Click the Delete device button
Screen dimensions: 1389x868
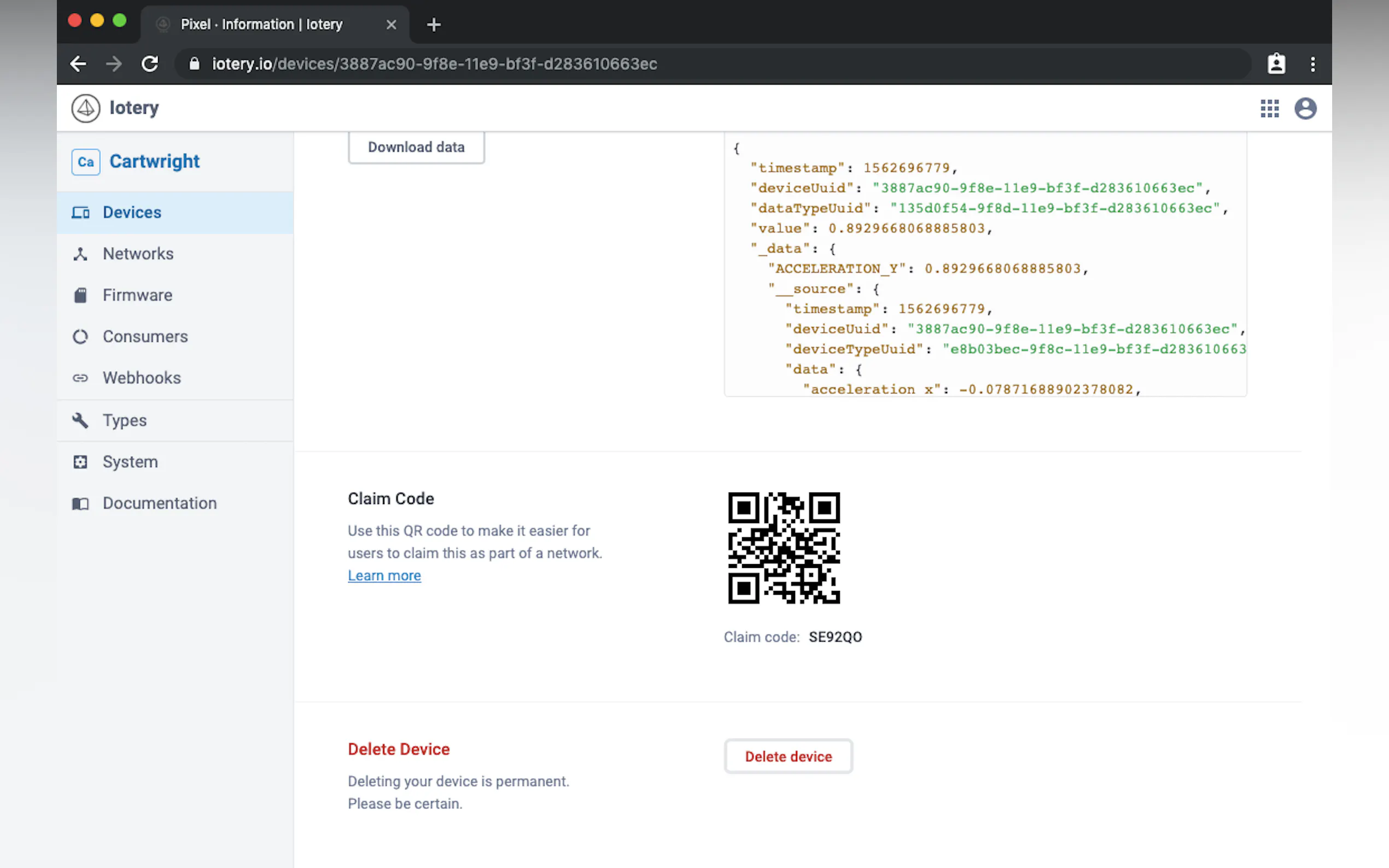click(x=789, y=756)
